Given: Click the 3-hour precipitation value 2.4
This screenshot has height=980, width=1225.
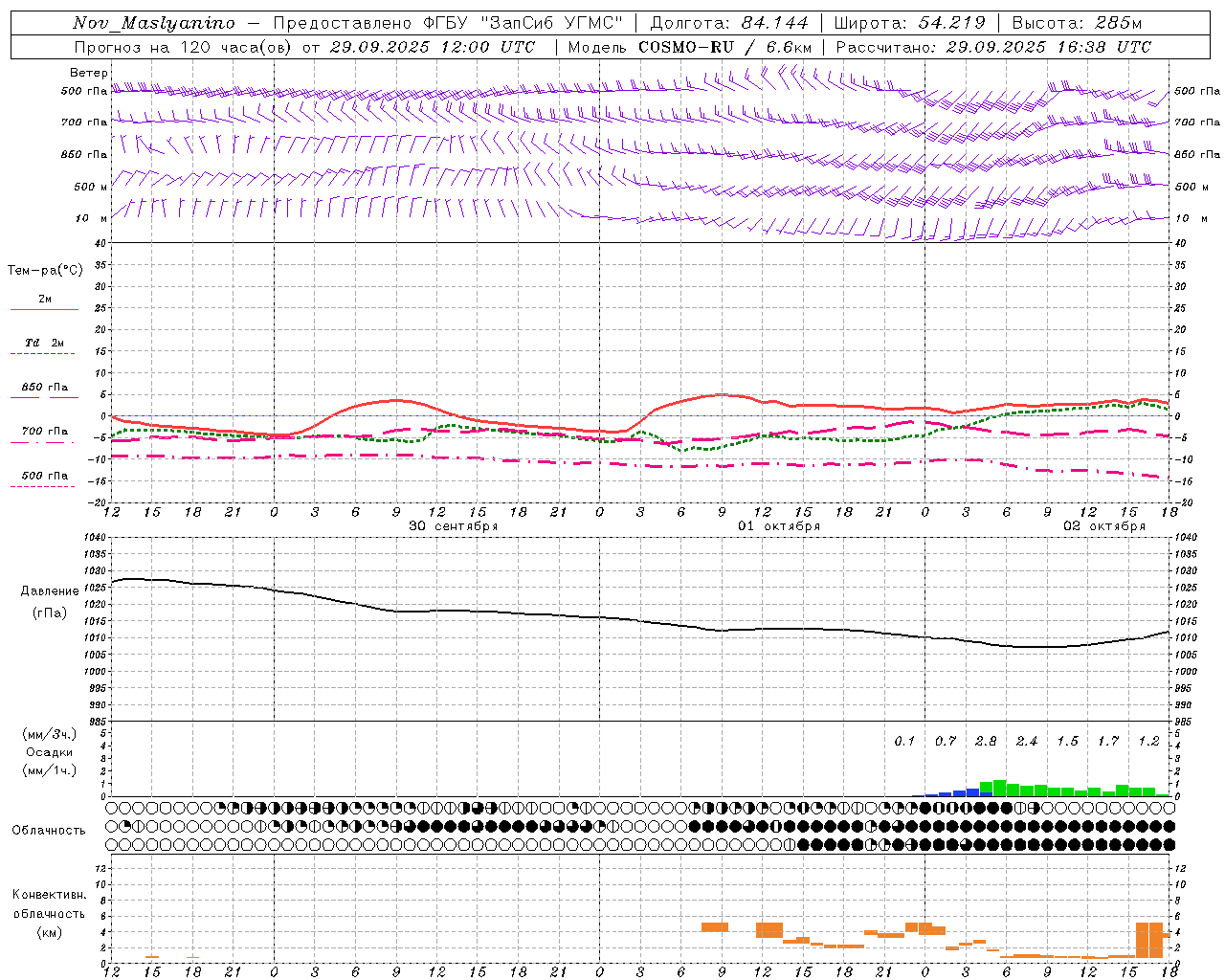Looking at the screenshot, I should pos(1027,741).
